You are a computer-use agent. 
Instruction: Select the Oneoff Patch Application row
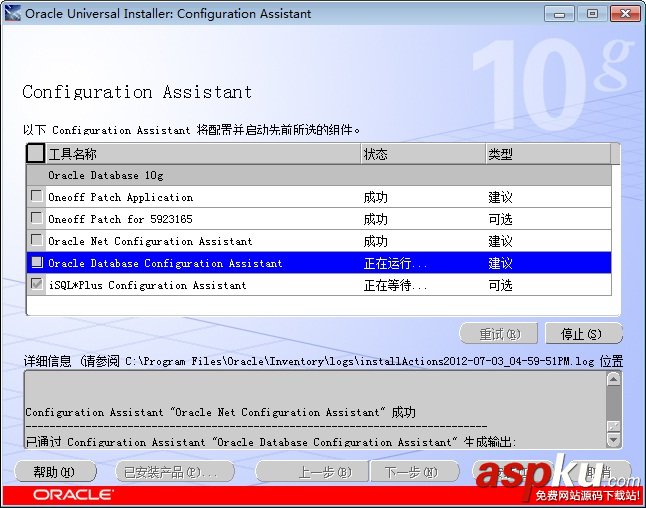[x=319, y=197]
